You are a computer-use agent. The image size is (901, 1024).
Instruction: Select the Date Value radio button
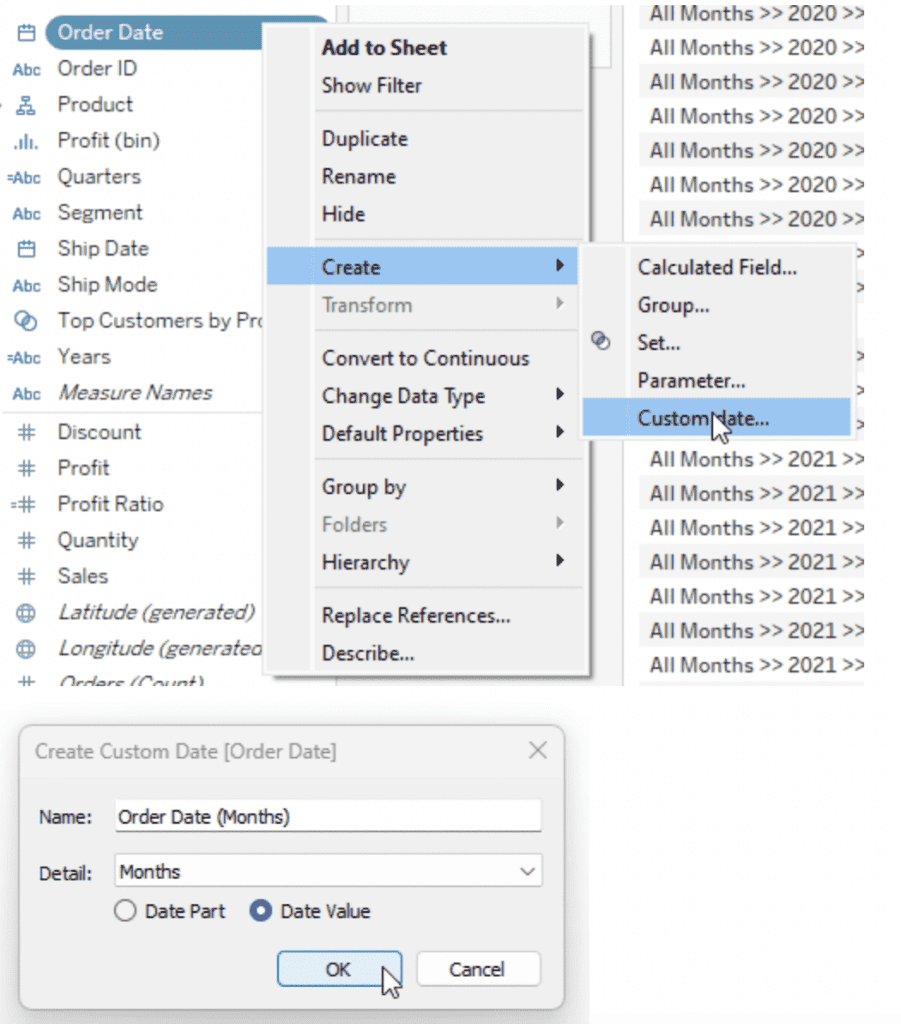(x=261, y=911)
